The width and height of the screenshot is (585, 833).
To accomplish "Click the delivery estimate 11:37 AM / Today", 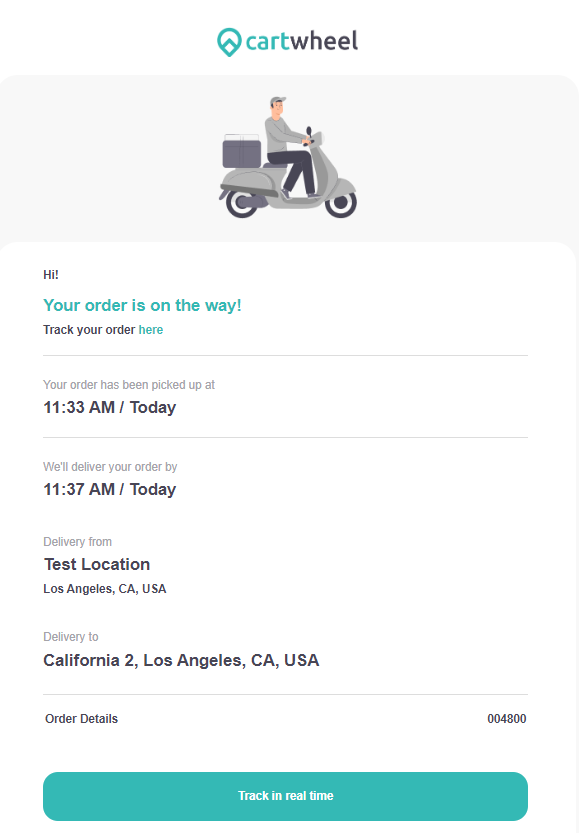I will pos(110,489).
